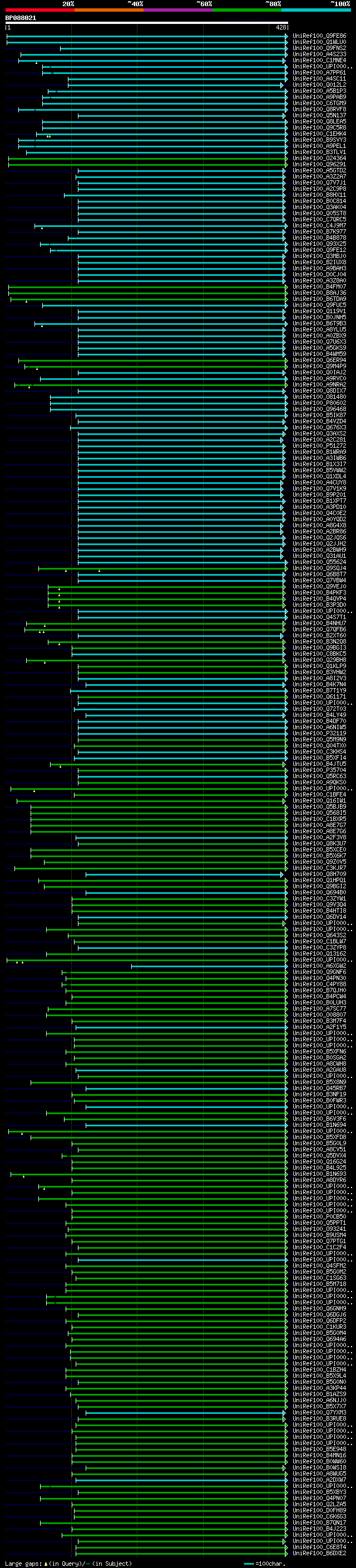Open hit UniRef100_C7QRC5
The image size is (356, 1568).
(x=319, y=219)
